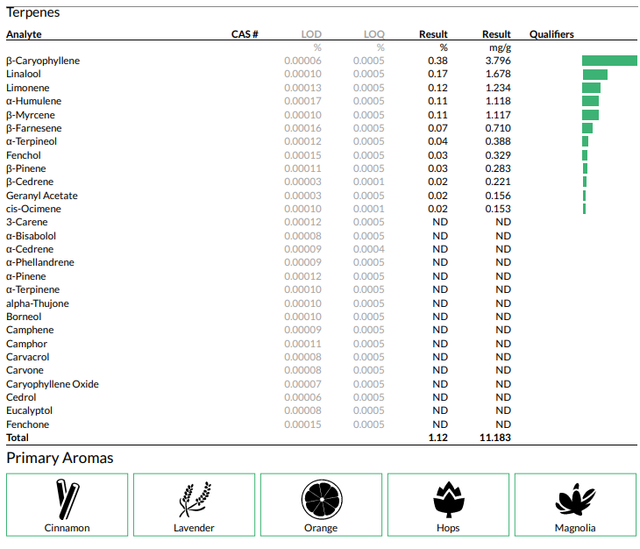Screen dimensions: 640x549
Task: Click the Geranyl Acetate analyte name
Action: [42, 196]
